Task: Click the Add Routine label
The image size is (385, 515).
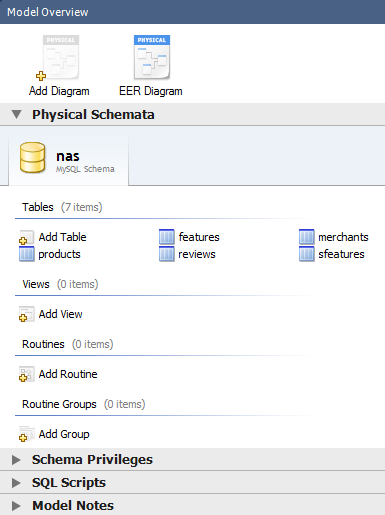Action: (x=68, y=374)
